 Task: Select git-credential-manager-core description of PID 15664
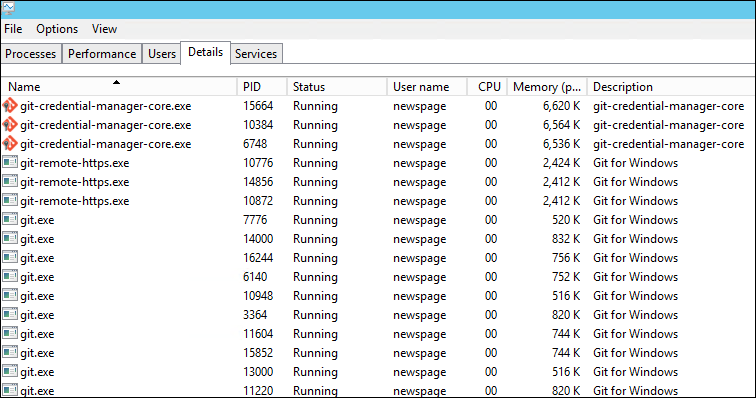click(668, 106)
